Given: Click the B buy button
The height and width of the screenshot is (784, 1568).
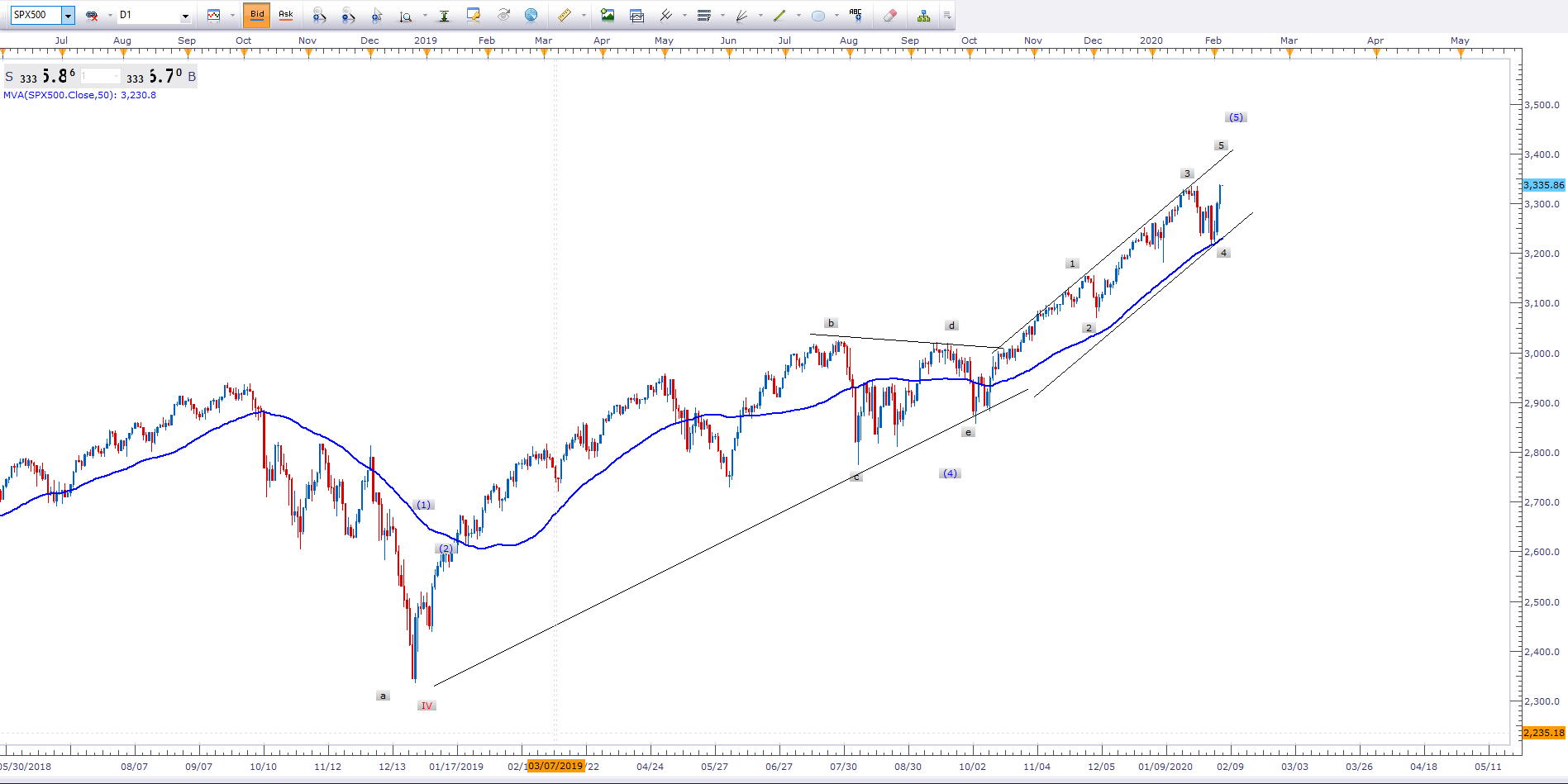Looking at the screenshot, I should pyautogui.click(x=192, y=77).
